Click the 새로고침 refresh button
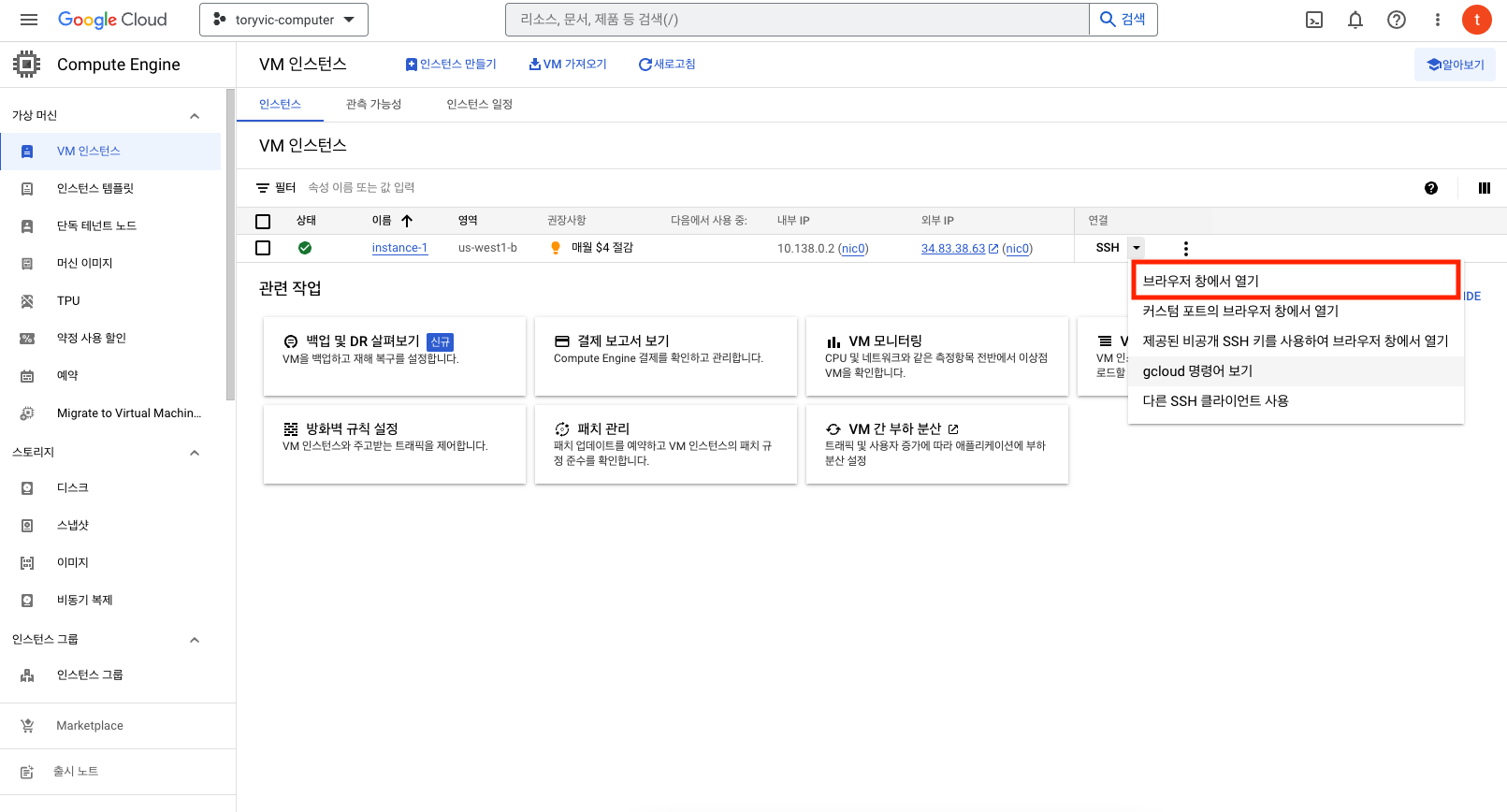The height and width of the screenshot is (812, 1507). [667, 65]
